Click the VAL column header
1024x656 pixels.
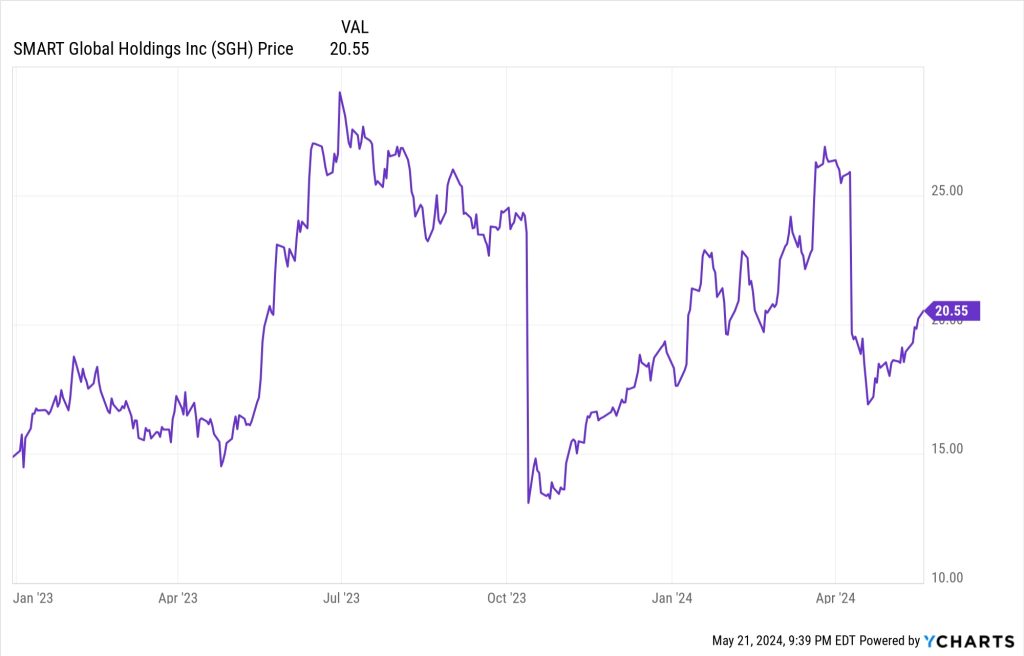(355, 27)
